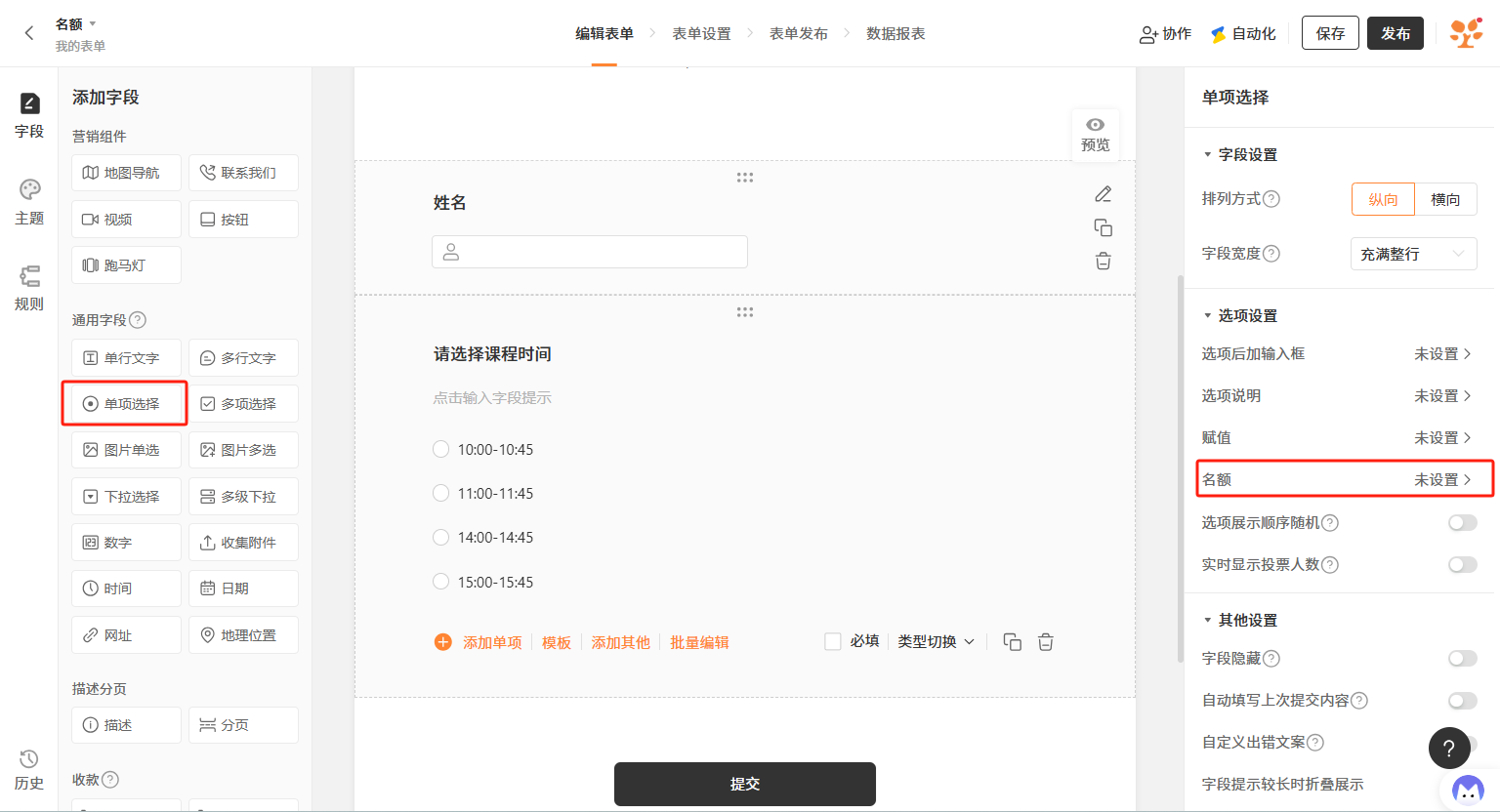Image resolution: width=1500 pixels, height=812 pixels.
Task: Open the 字段 sidebar panel
Action: click(x=29, y=115)
